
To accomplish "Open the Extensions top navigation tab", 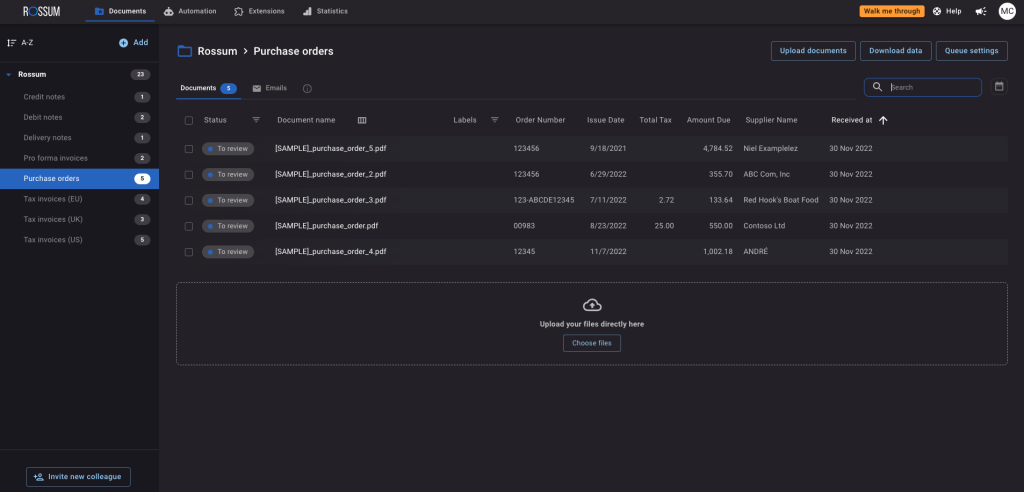I will pyautogui.click(x=259, y=11).
